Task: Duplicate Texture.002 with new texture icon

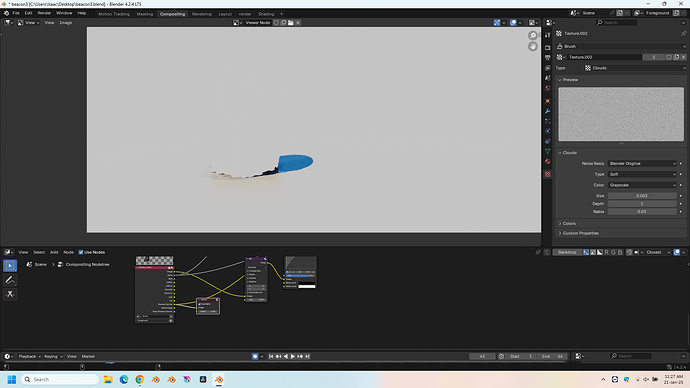Action: click(676, 57)
